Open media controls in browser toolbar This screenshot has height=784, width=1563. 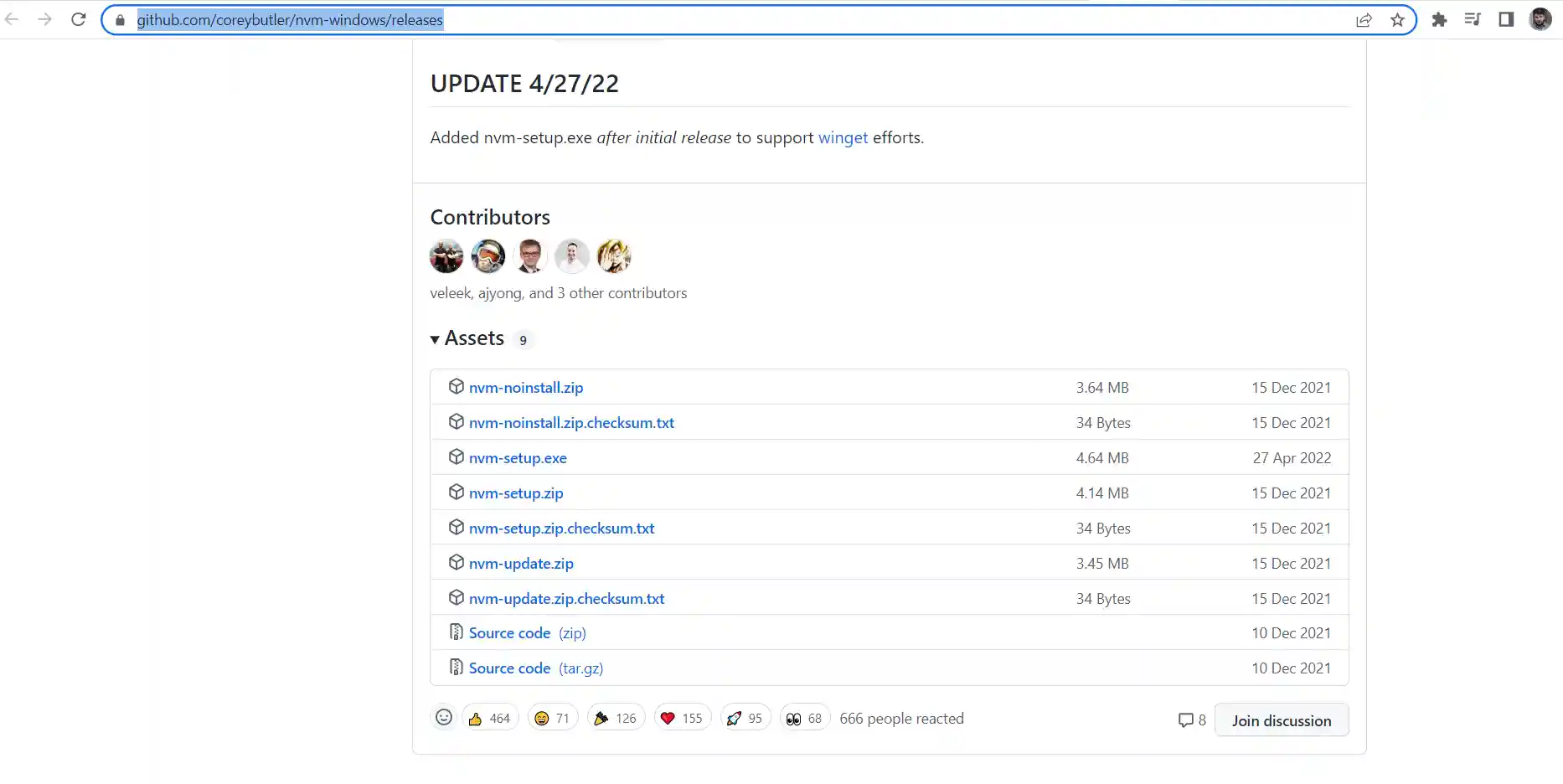click(1473, 19)
